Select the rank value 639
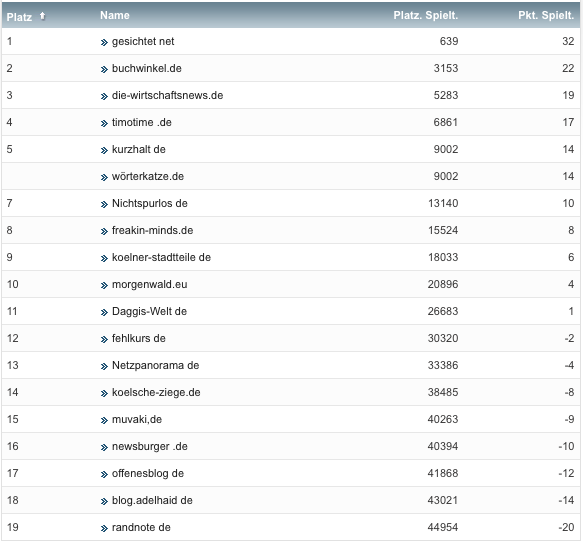Image resolution: width=583 pixels, height=542 pixels. [x=449, y=41]
